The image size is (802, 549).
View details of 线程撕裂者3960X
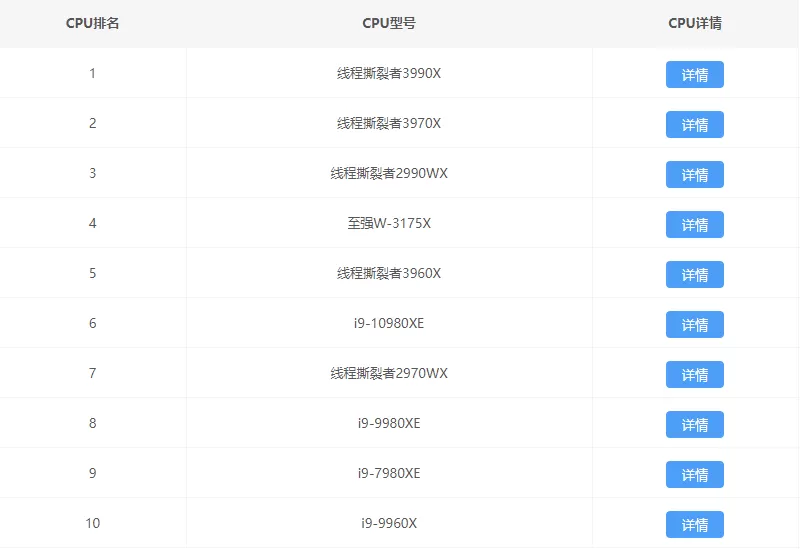(x=694, y=274)
